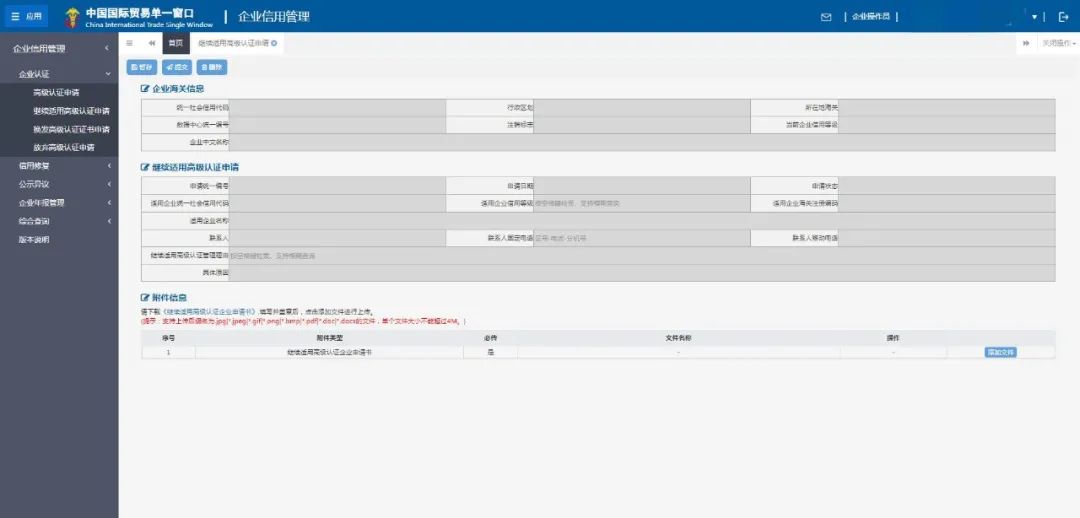Switch to the 首页 tab
This screenshot has width=1080, height=518.
[x=176, y=43]
